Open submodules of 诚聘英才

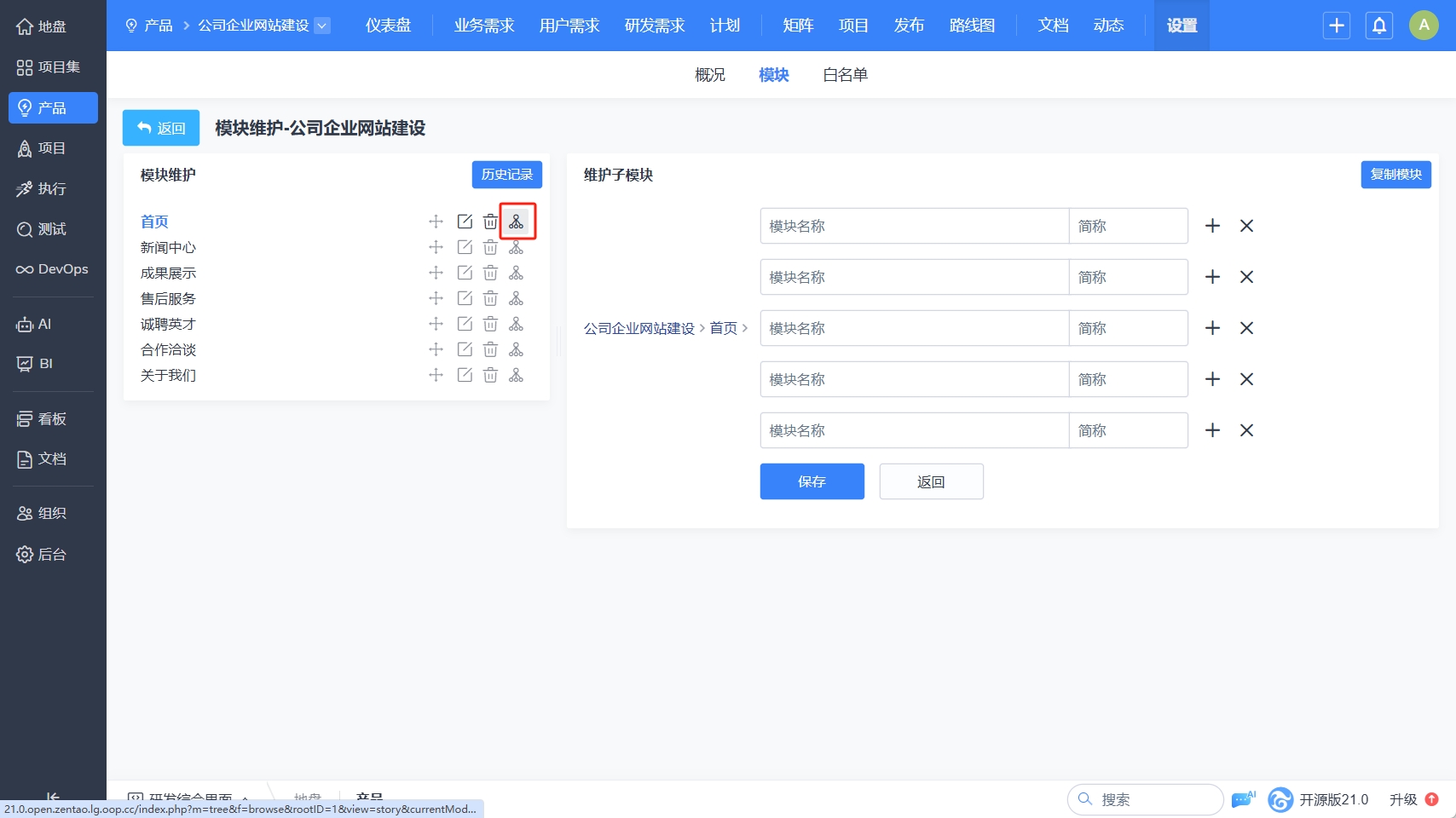point(517,324)
